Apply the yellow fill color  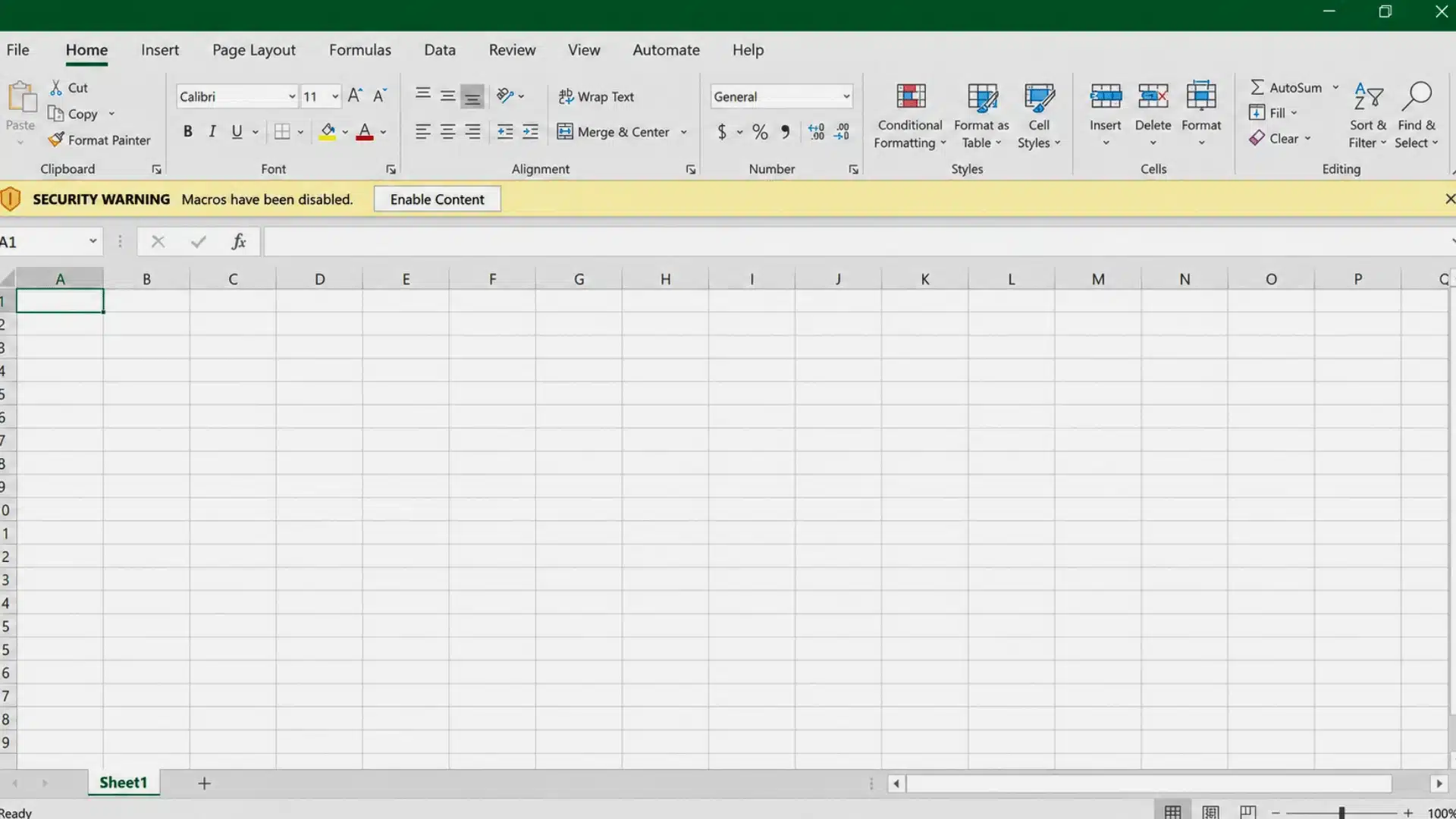point(328,132)
